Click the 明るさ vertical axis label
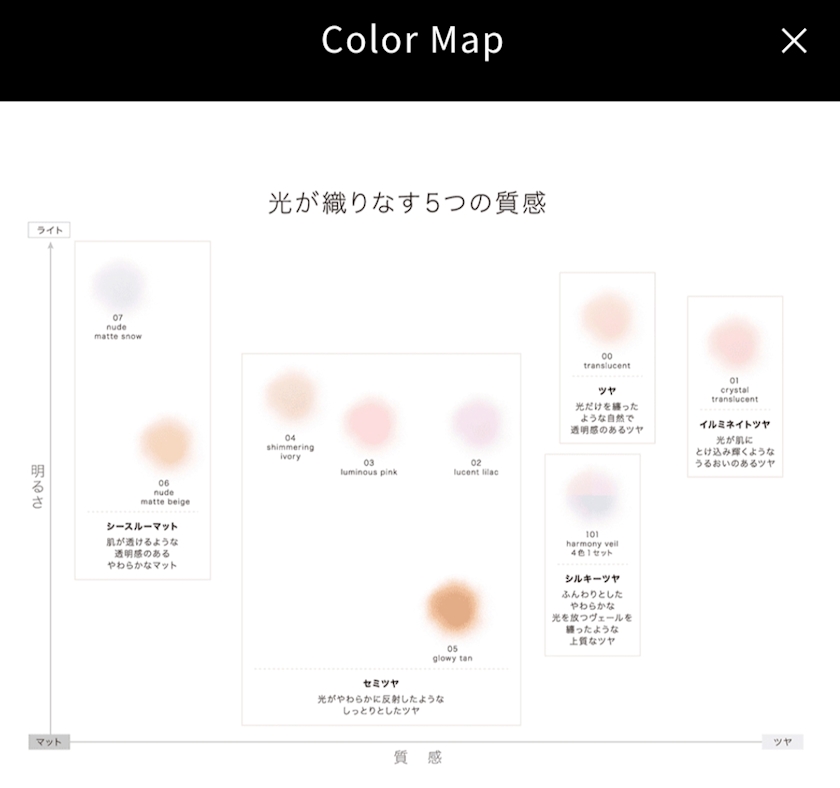Viewport: 840px width, 788px height. click(38, 486)
